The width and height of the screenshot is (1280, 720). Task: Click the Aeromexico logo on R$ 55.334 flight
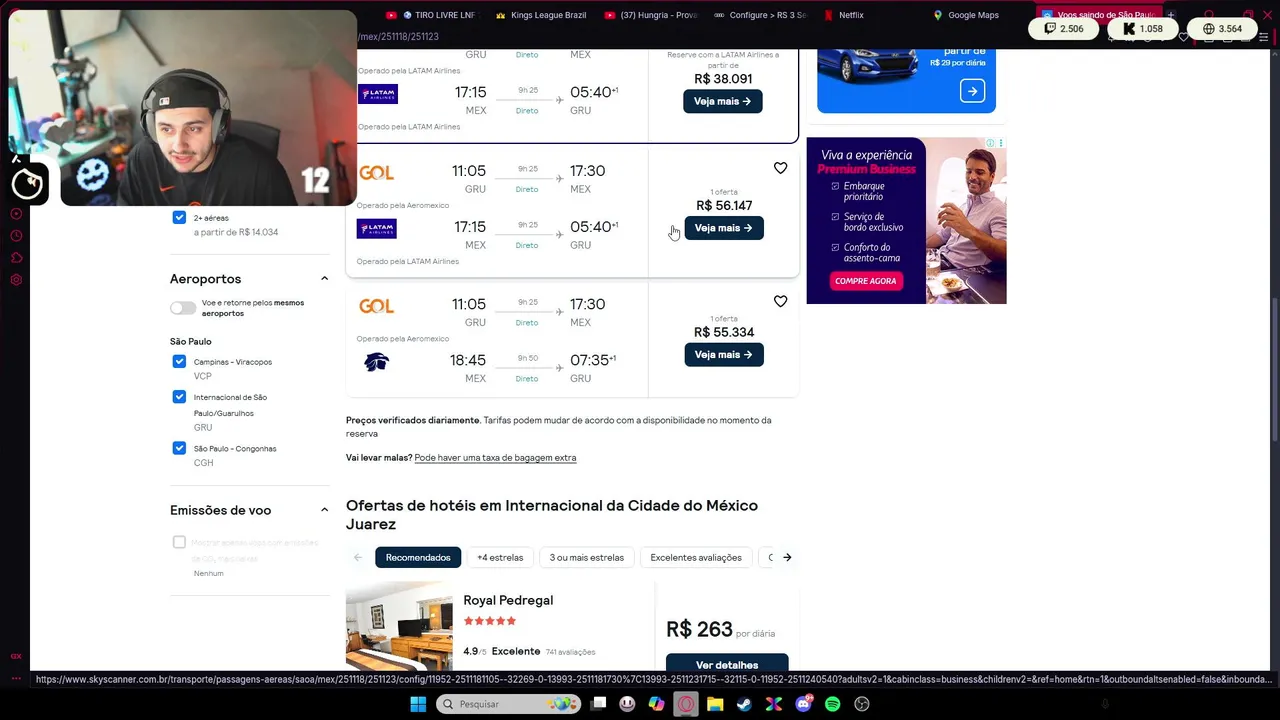click(376, 362)
